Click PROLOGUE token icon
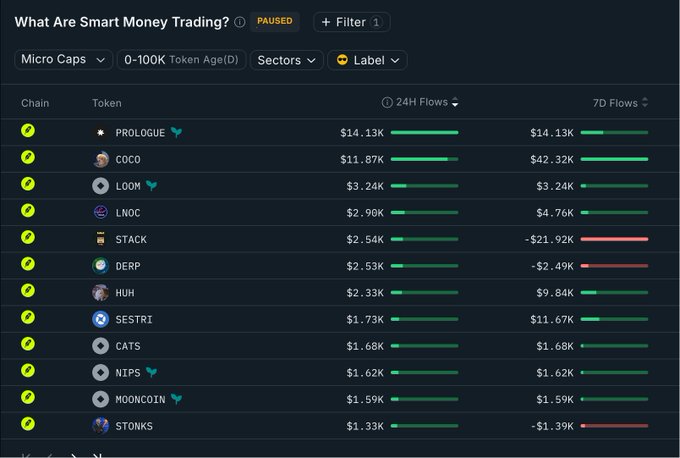The height and width of the screenshot is (458, 680). click(x=101, y=133)
